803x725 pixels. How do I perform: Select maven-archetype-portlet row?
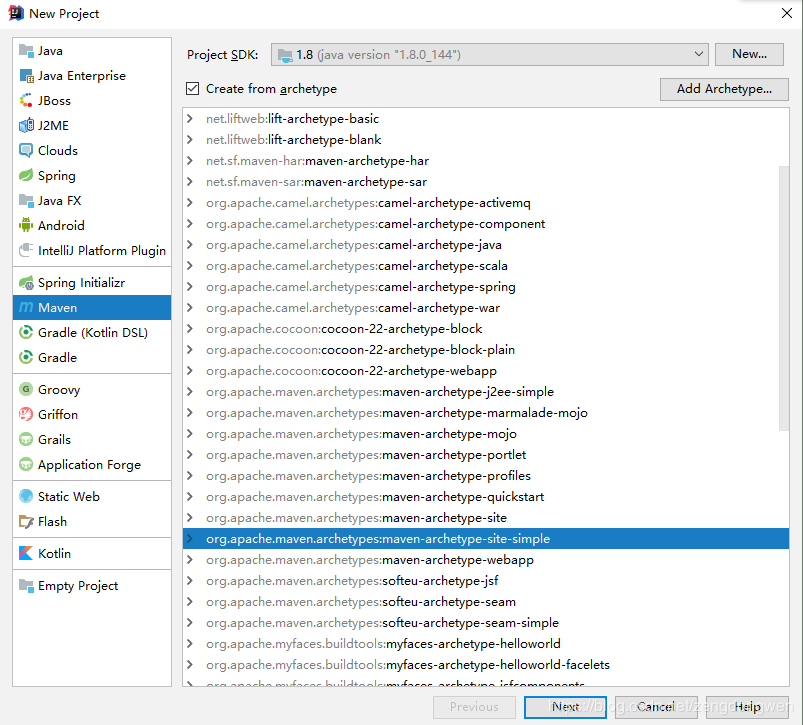[x=485, y=455]
